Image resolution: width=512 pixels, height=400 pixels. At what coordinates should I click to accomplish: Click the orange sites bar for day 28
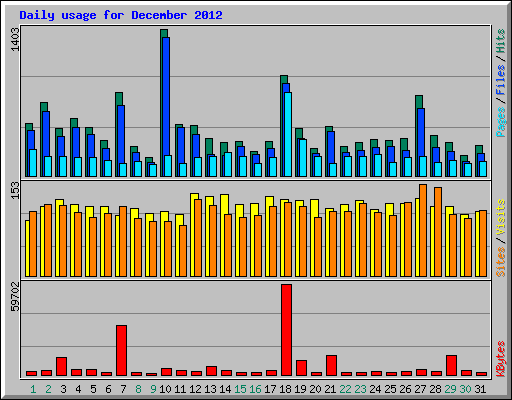tap(438, 232)
